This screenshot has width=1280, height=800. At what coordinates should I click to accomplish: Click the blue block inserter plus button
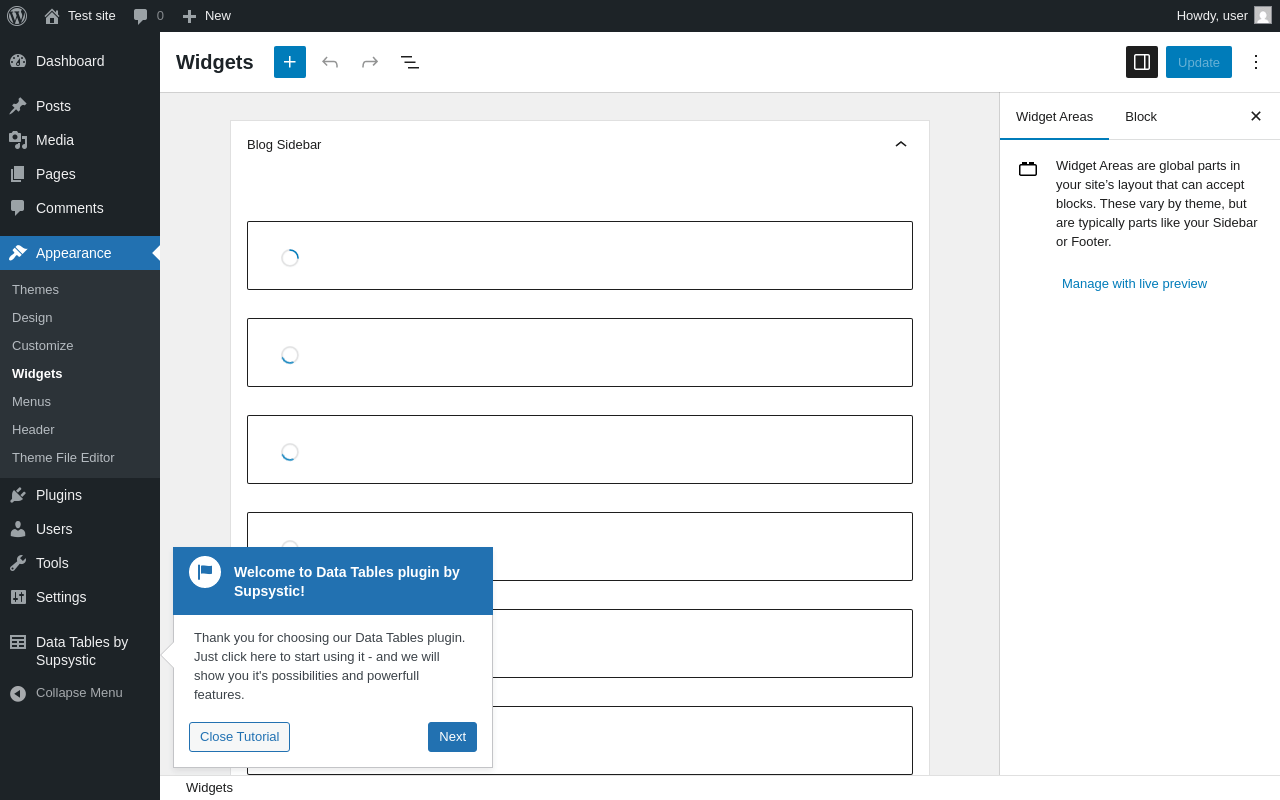(290, 62)
